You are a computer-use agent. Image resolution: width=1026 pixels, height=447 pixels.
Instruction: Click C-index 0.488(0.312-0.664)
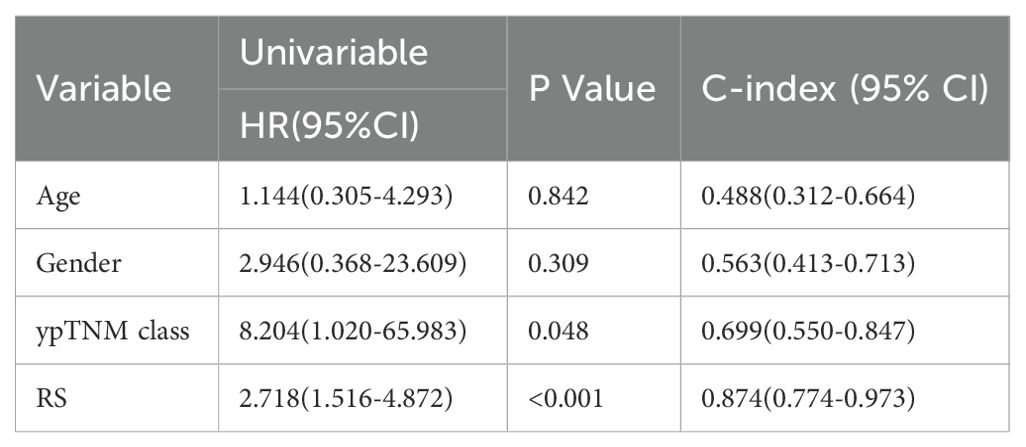pyautogui.click(x=808, y=197)
